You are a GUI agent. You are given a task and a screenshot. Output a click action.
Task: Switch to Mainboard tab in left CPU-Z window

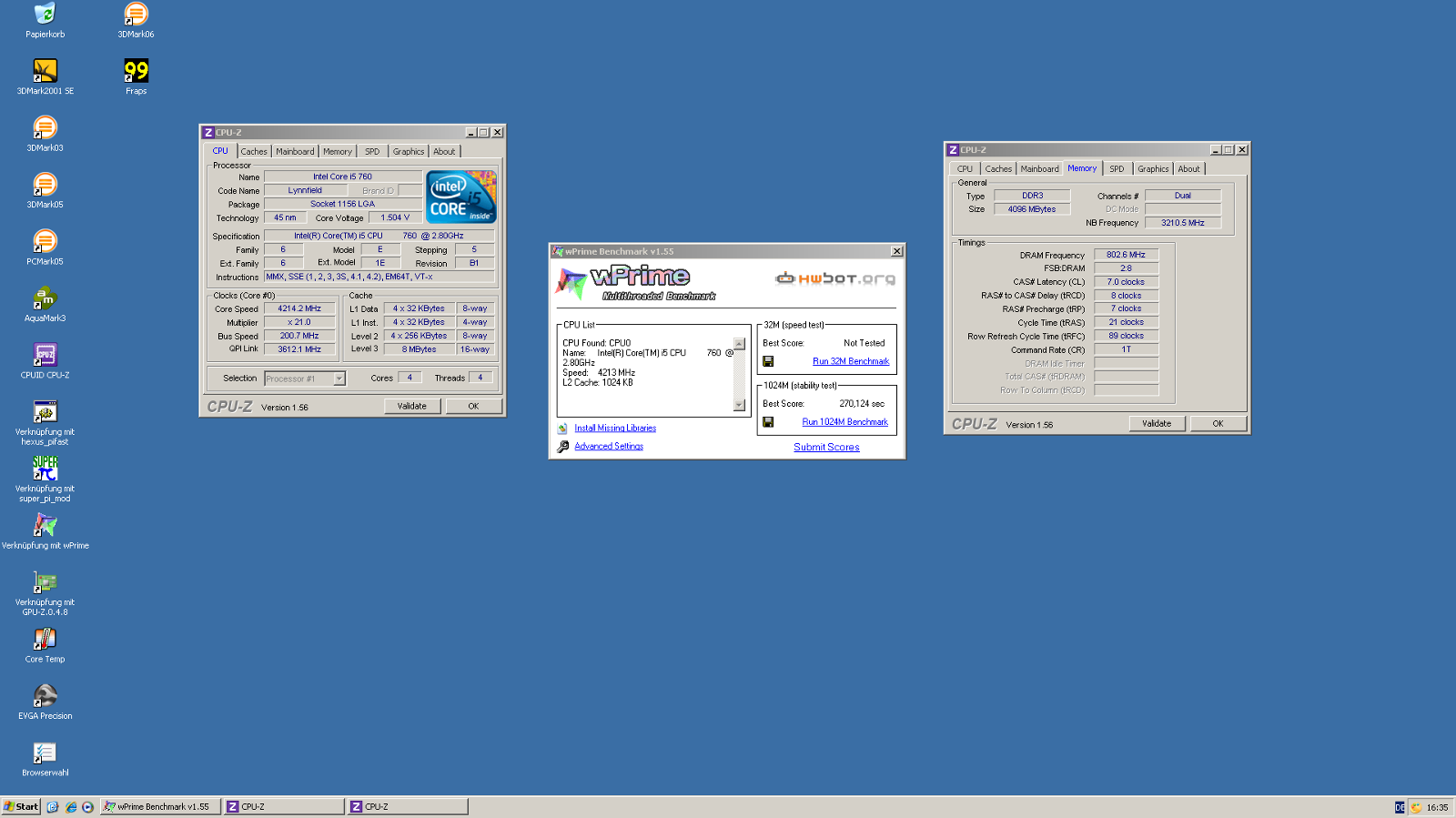(295, 152)
